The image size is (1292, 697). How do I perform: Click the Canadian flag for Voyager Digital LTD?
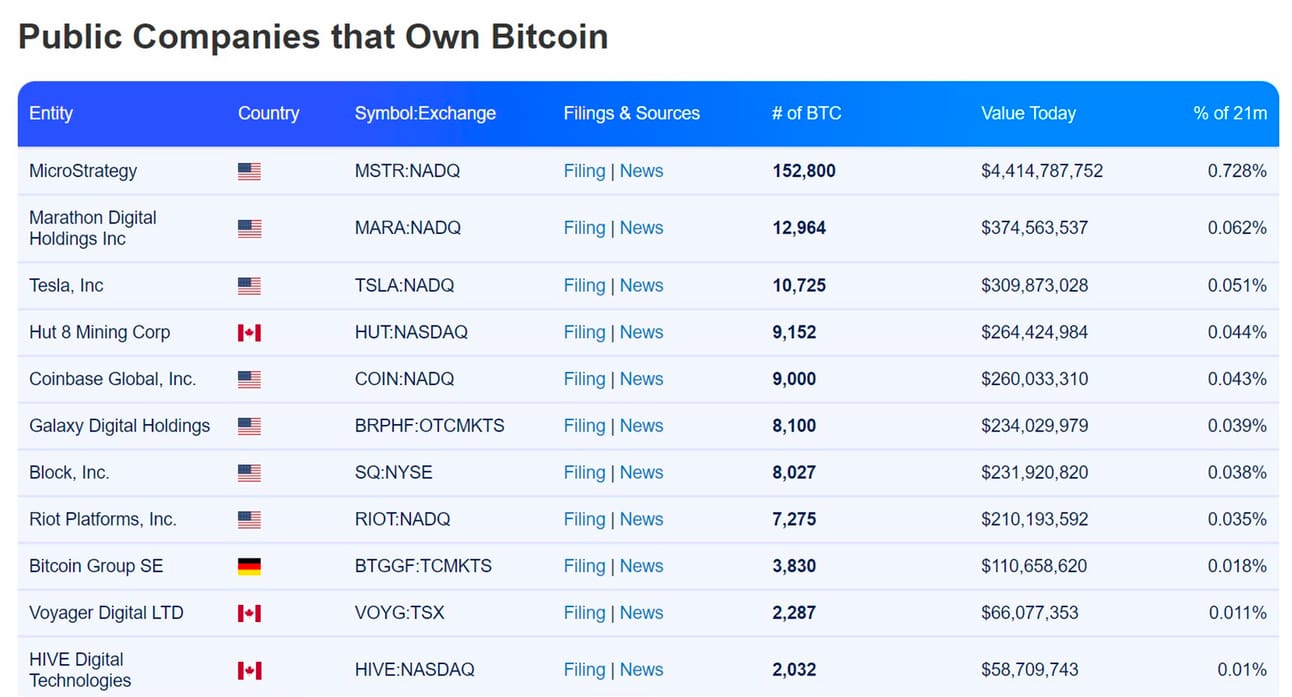click(249, 613)
